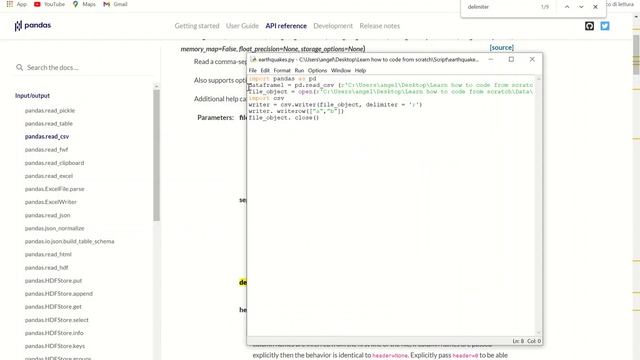Open the pandas Twitter icon
Screen dimensions: 640x360
[x=605, y=26]
